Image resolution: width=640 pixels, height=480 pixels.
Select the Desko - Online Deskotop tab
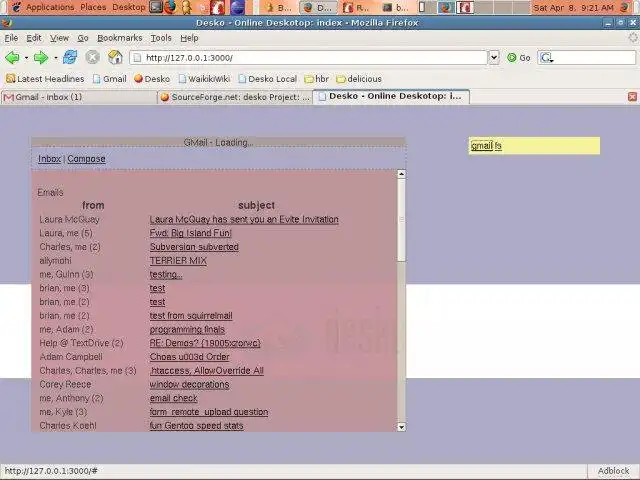[391, 96]
